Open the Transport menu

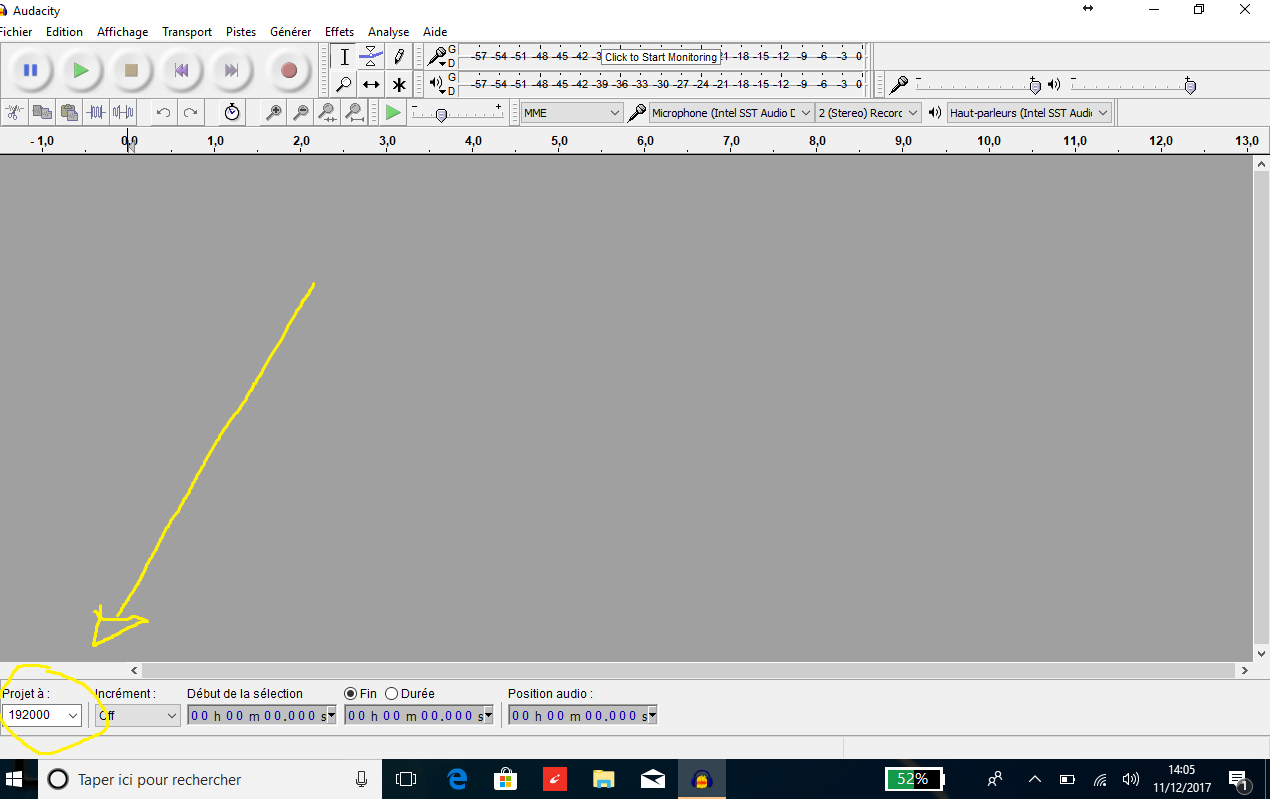click(x=187, y=32)
